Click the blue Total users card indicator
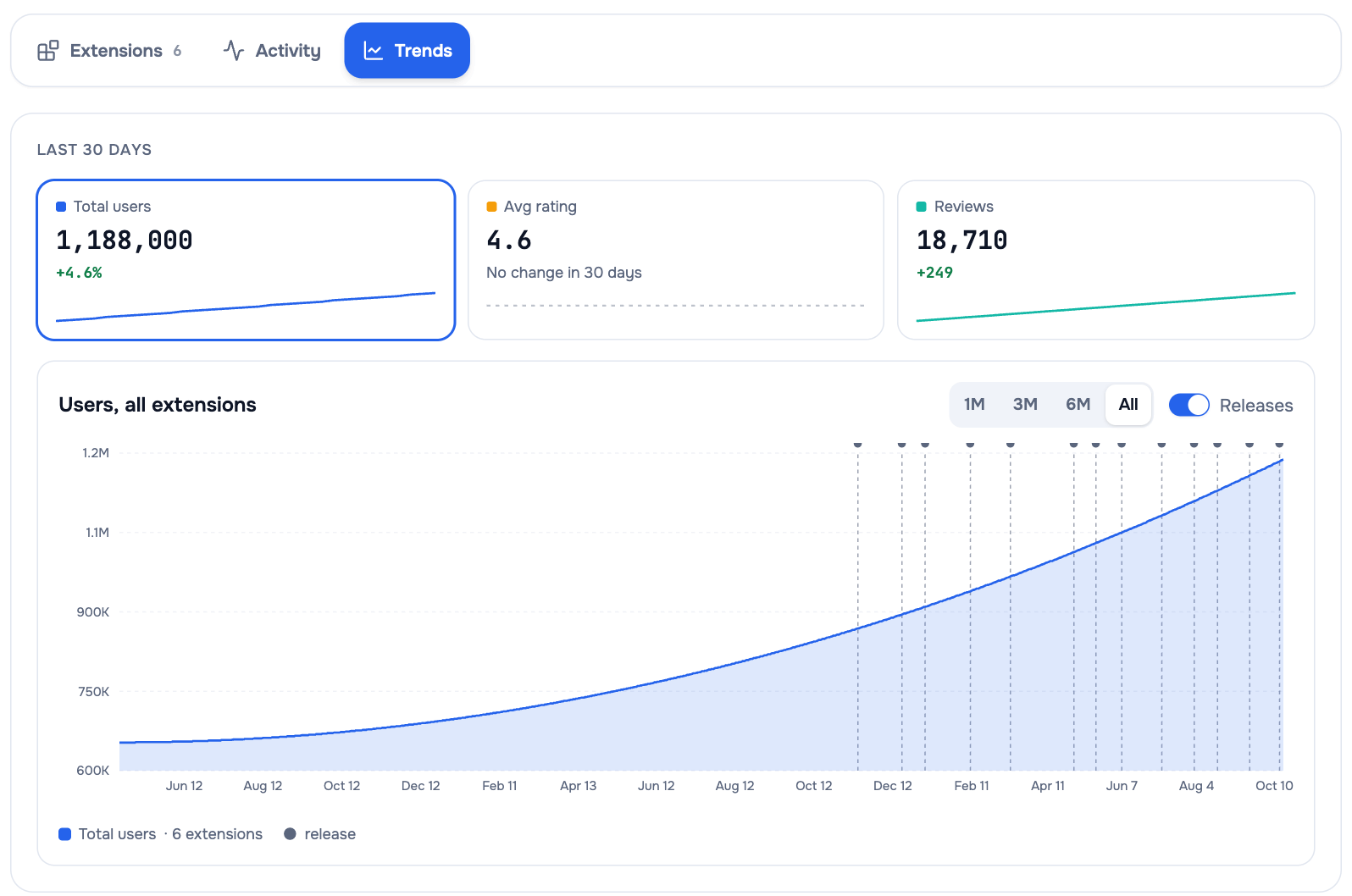Image resolution: width=1352 pixels, height=896 pixels. point(61,207)
